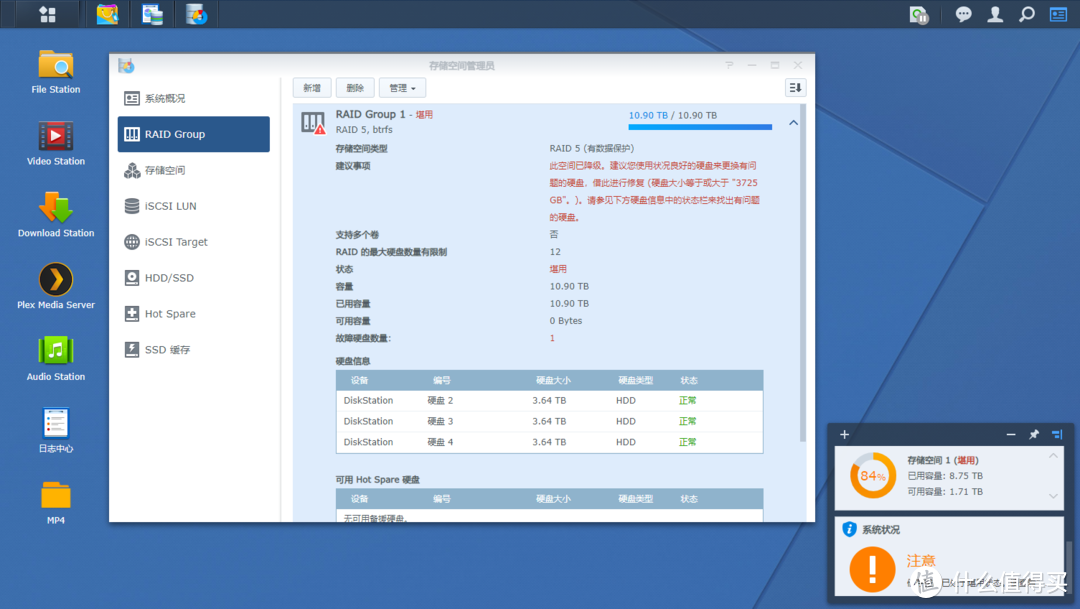Click the Storage Manager window title icon
The image size is (1080, 609).
(x=125, y=65)
